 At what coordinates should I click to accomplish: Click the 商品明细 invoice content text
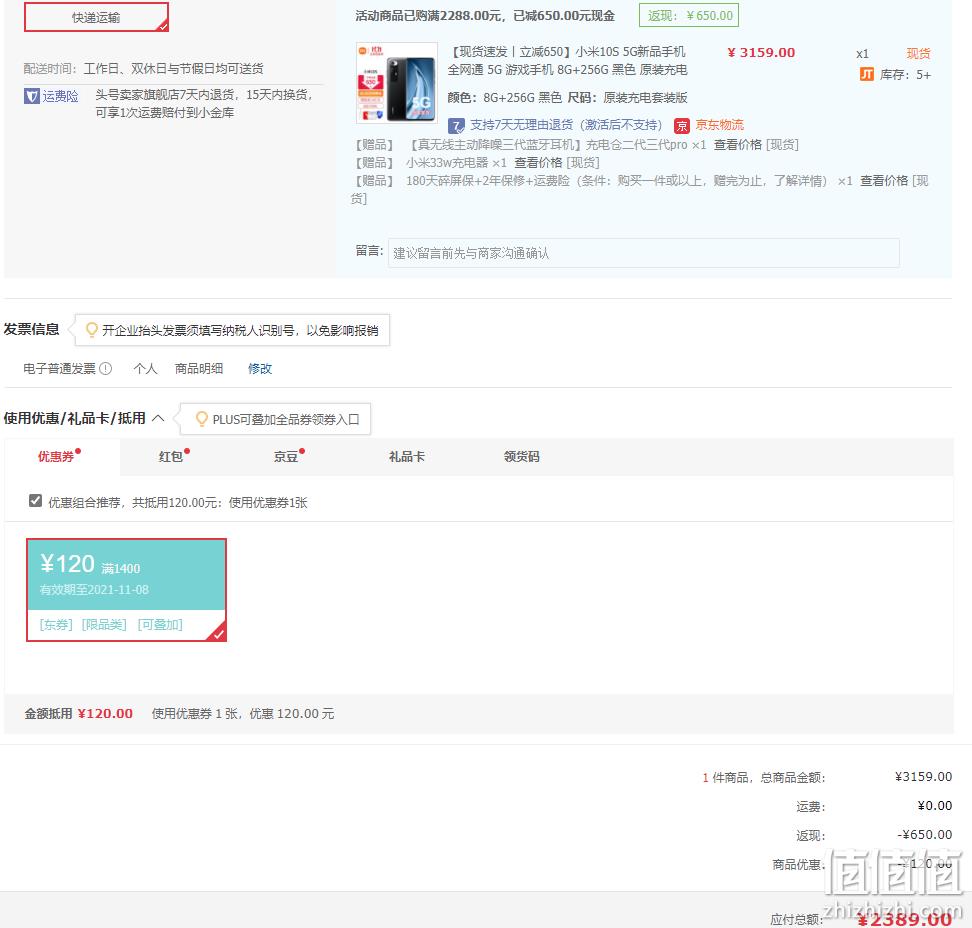pyautogui.click(x=199, y=369)
